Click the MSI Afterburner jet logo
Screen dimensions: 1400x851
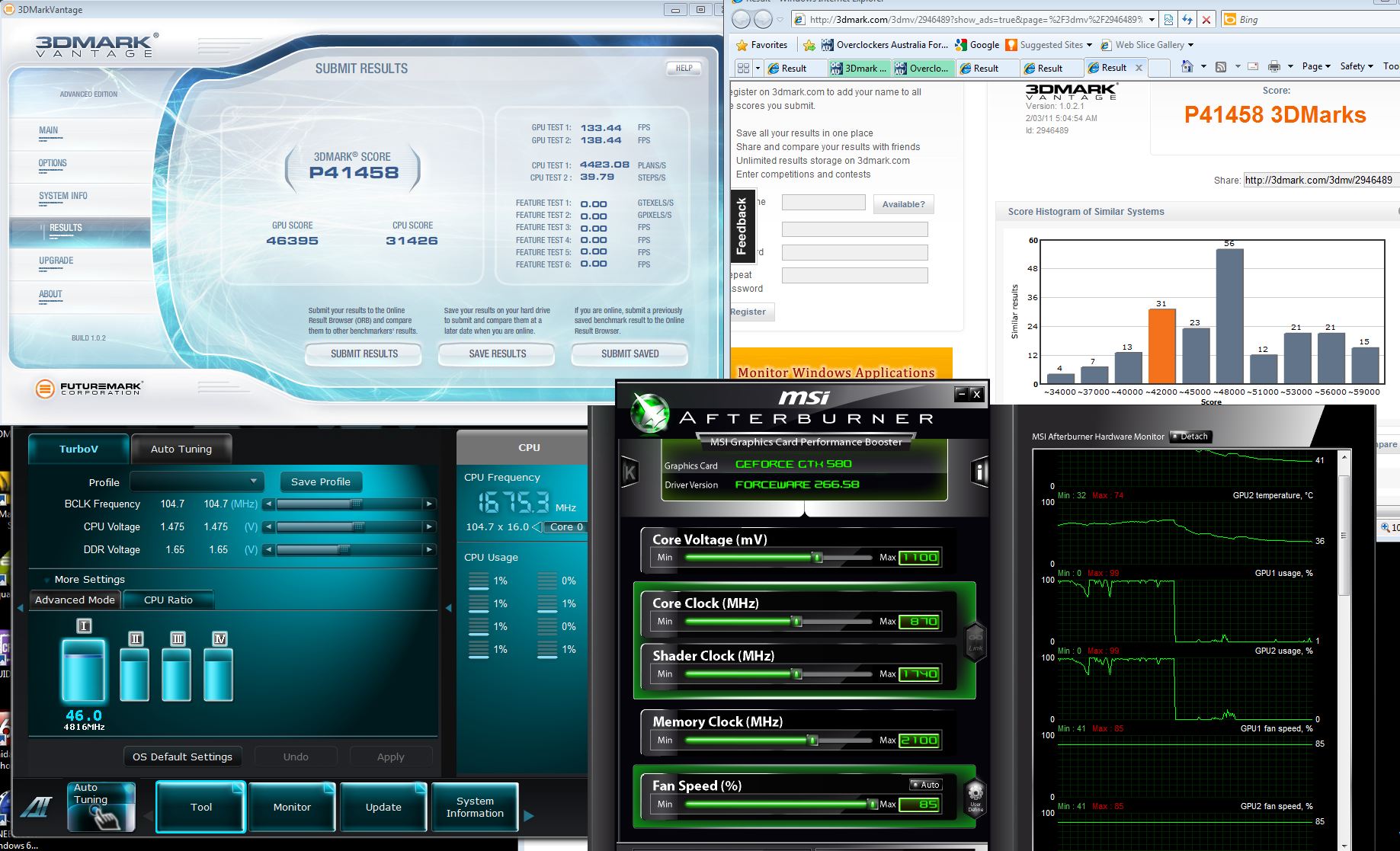650,411
